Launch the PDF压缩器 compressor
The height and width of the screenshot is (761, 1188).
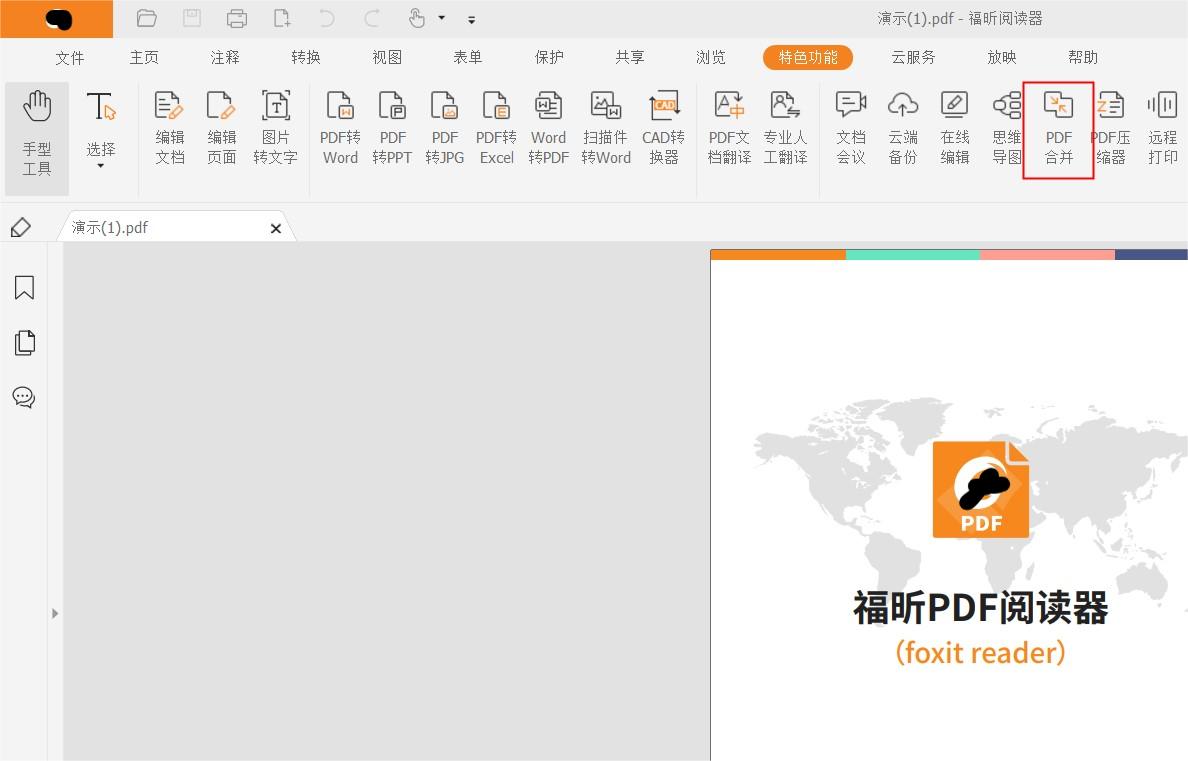point(1110,128)
